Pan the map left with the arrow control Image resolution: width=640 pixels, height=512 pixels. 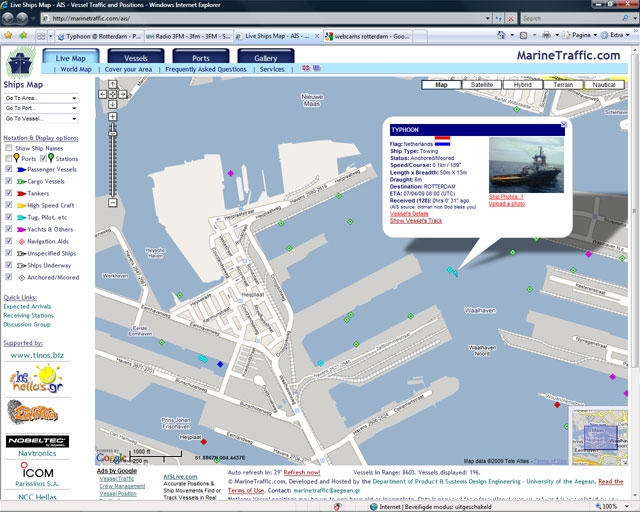point(103,94)
